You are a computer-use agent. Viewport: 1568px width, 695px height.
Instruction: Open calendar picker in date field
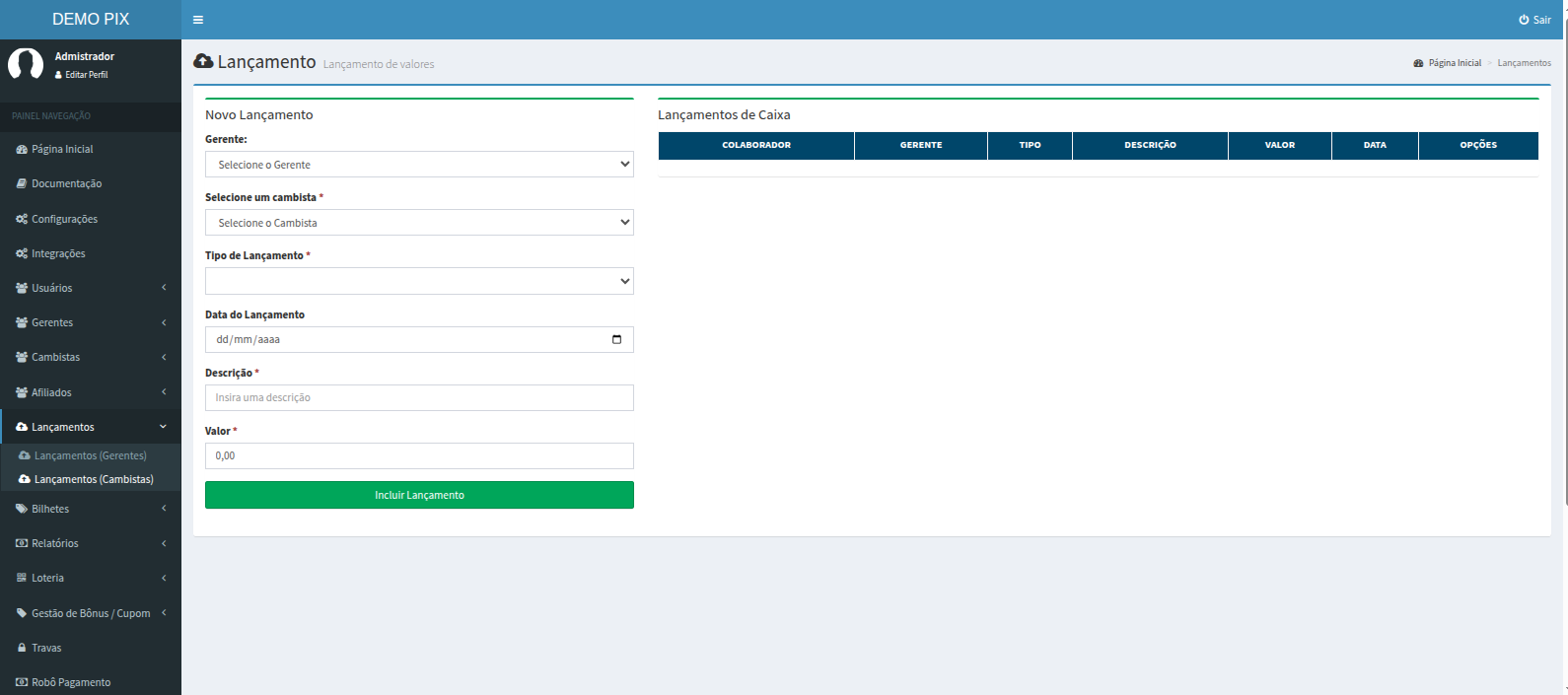coord(616,339)
